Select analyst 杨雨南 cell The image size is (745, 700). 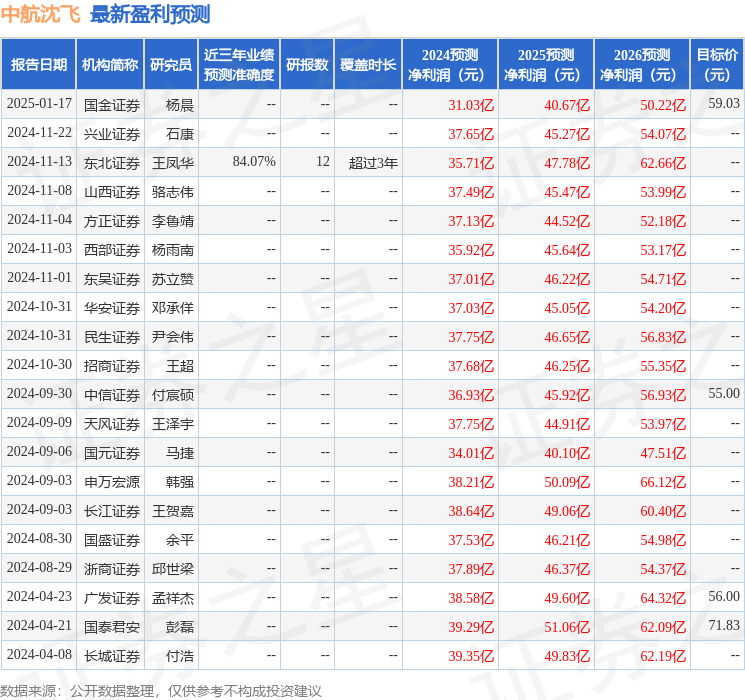[171, 249]
